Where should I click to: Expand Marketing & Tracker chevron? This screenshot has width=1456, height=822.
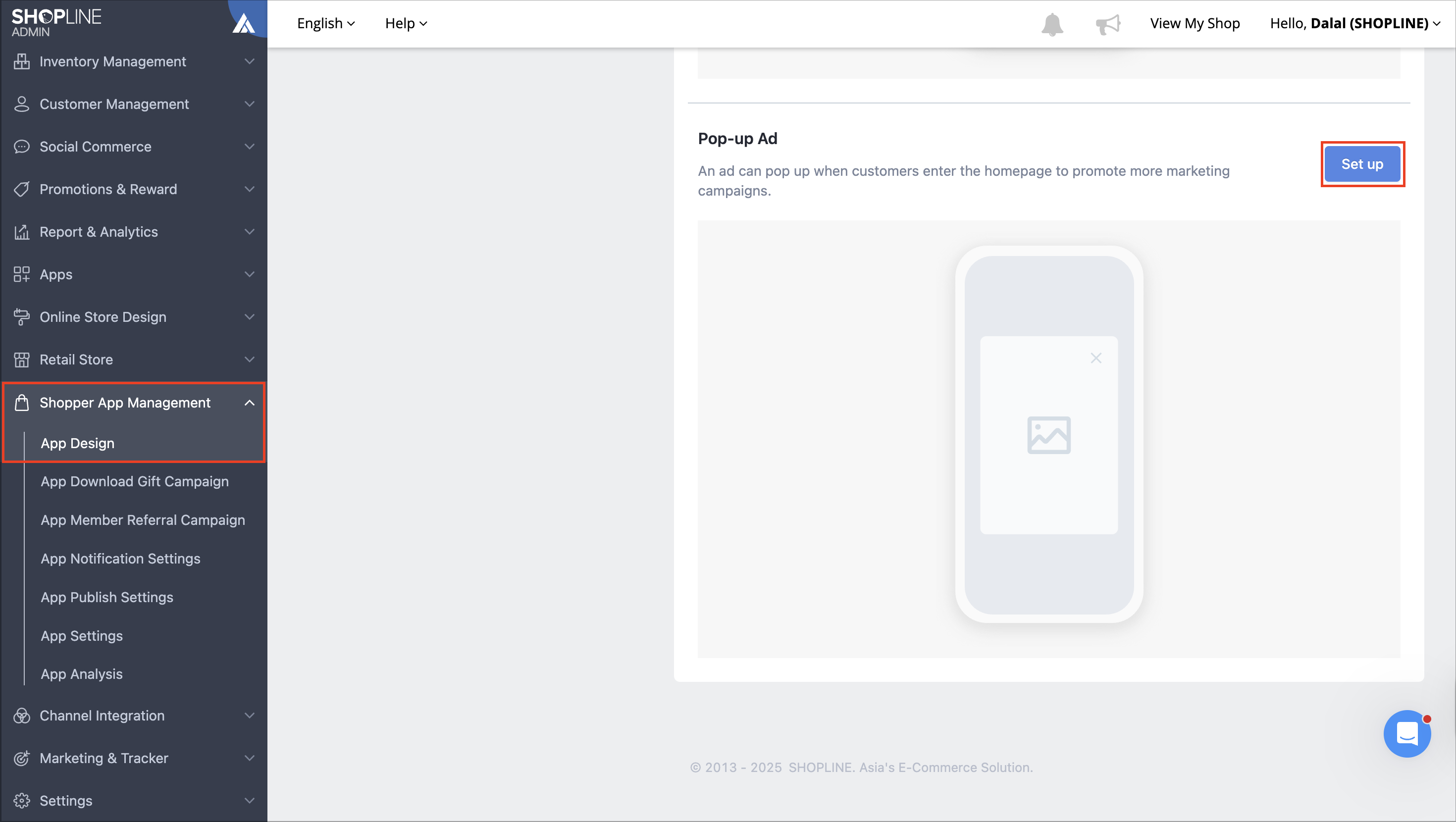(249, 758)
